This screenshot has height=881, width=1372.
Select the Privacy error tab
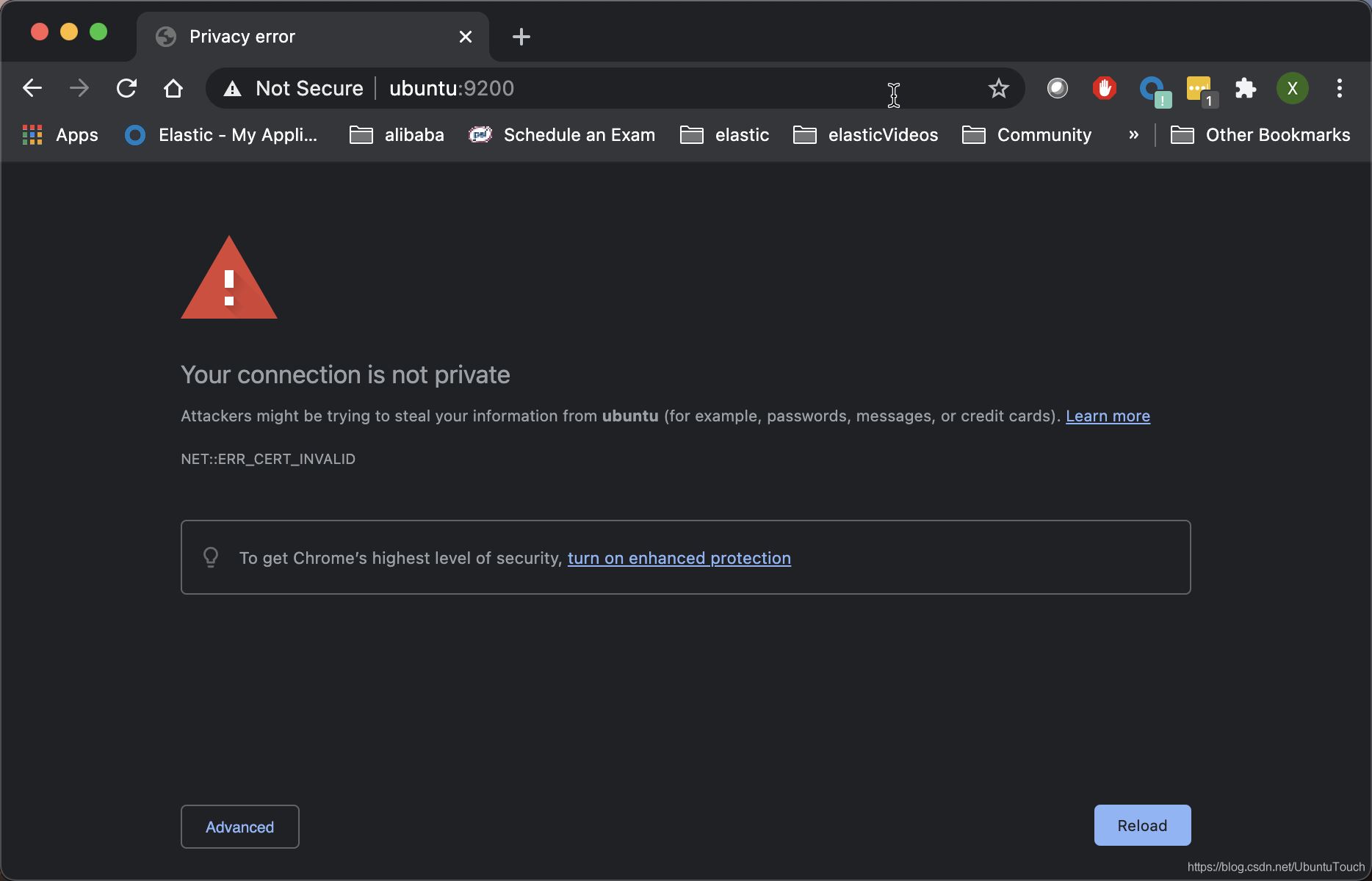pos(312,37)
